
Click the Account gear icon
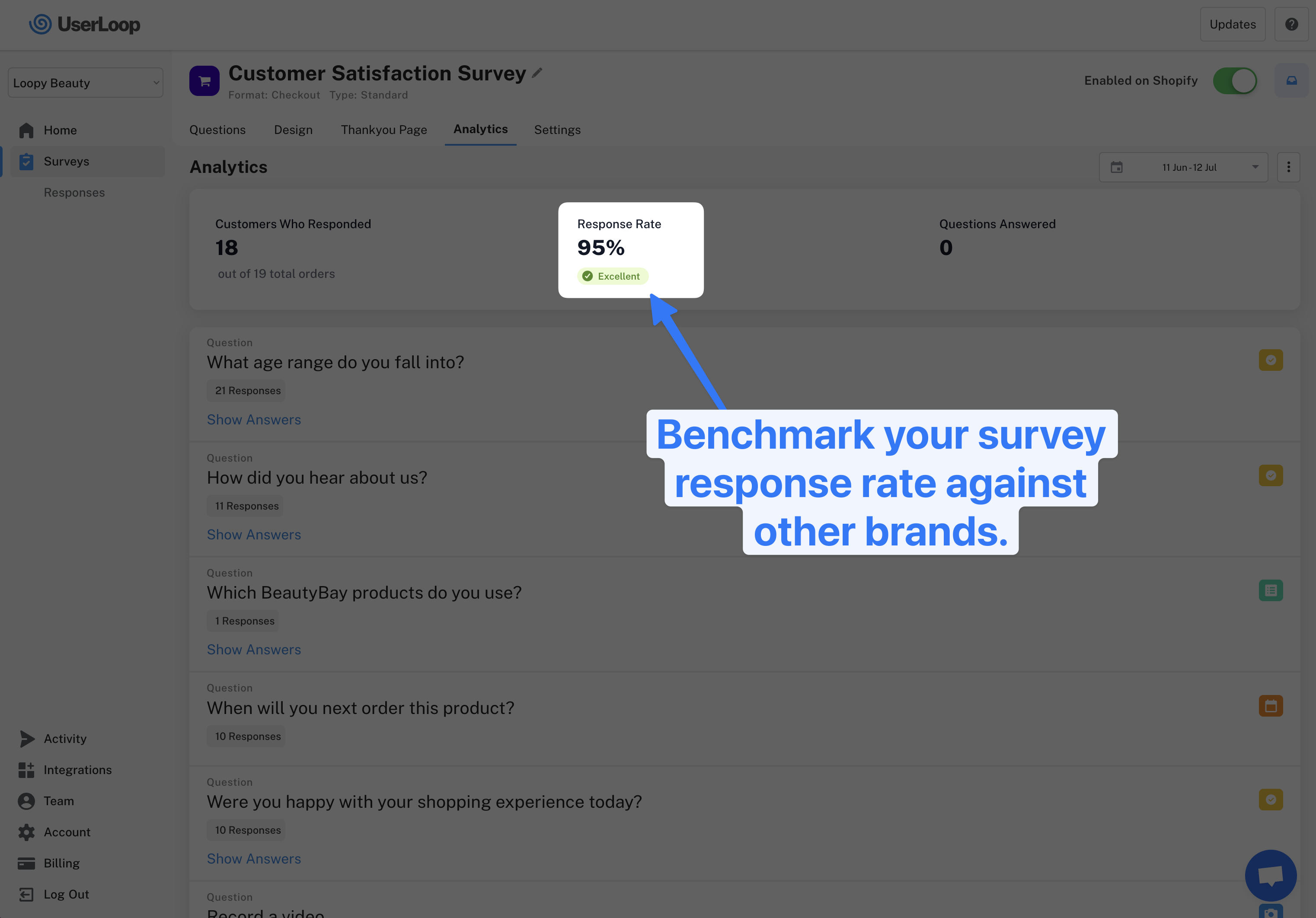click(x=26, y=832)
